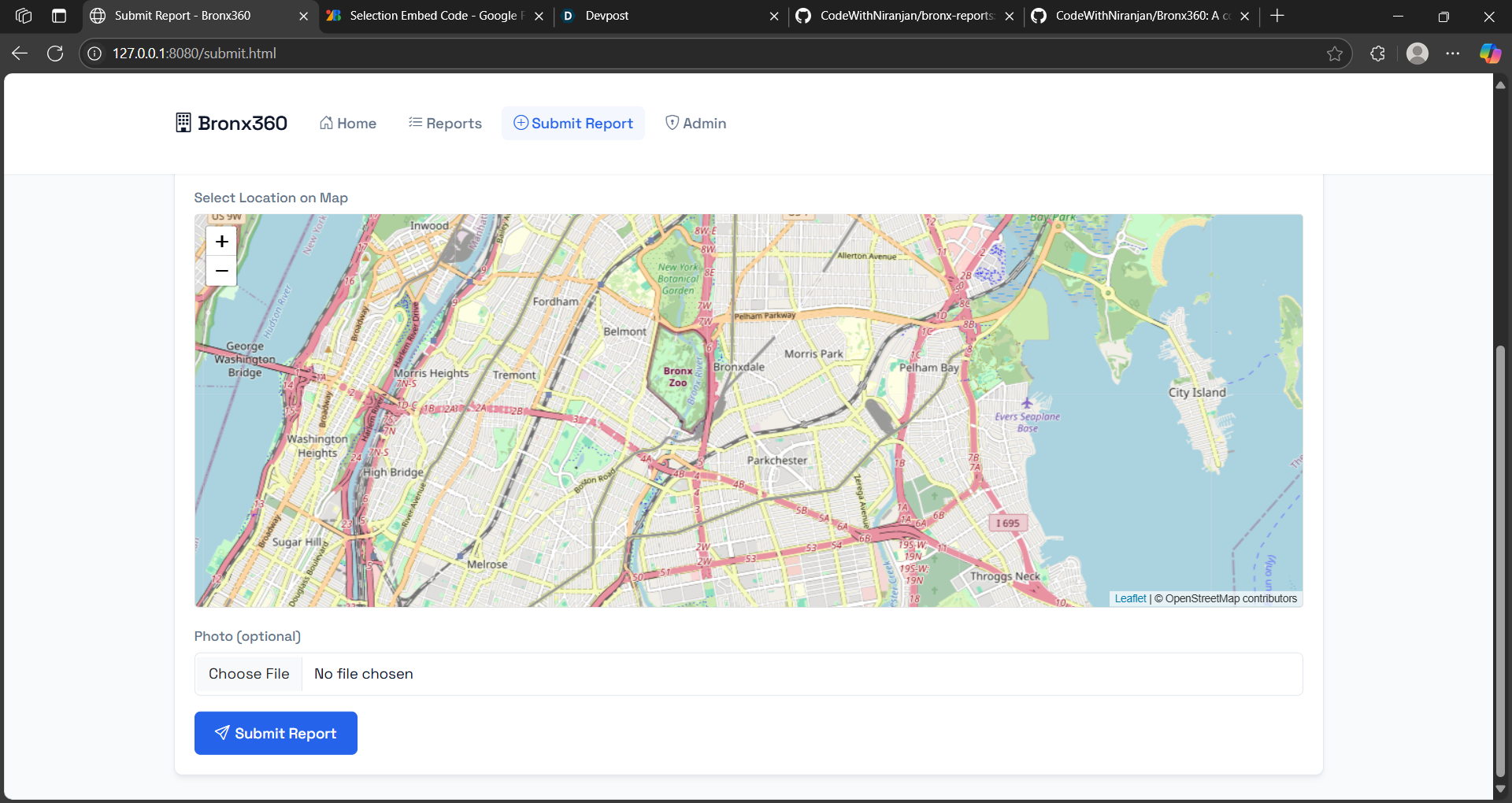
Task: Click the blue Submit Report button
Action: click(x=276, y=733)
